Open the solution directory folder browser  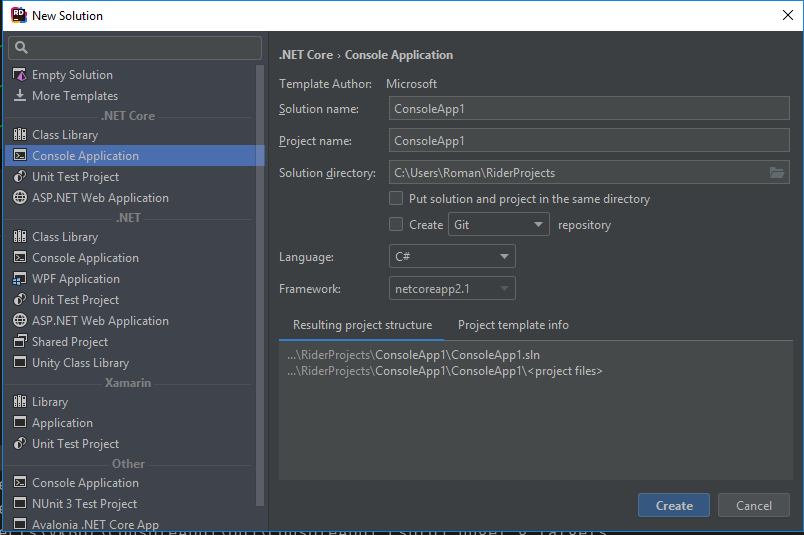coord(777,173)
